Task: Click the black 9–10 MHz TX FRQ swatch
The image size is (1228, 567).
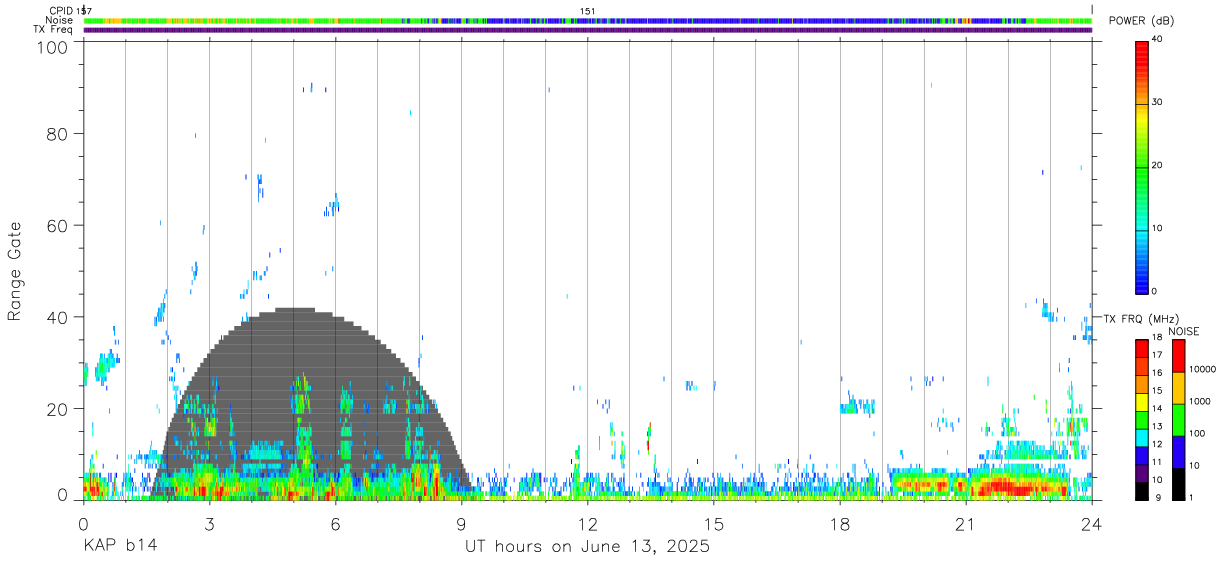Action: coord(1142,490)
